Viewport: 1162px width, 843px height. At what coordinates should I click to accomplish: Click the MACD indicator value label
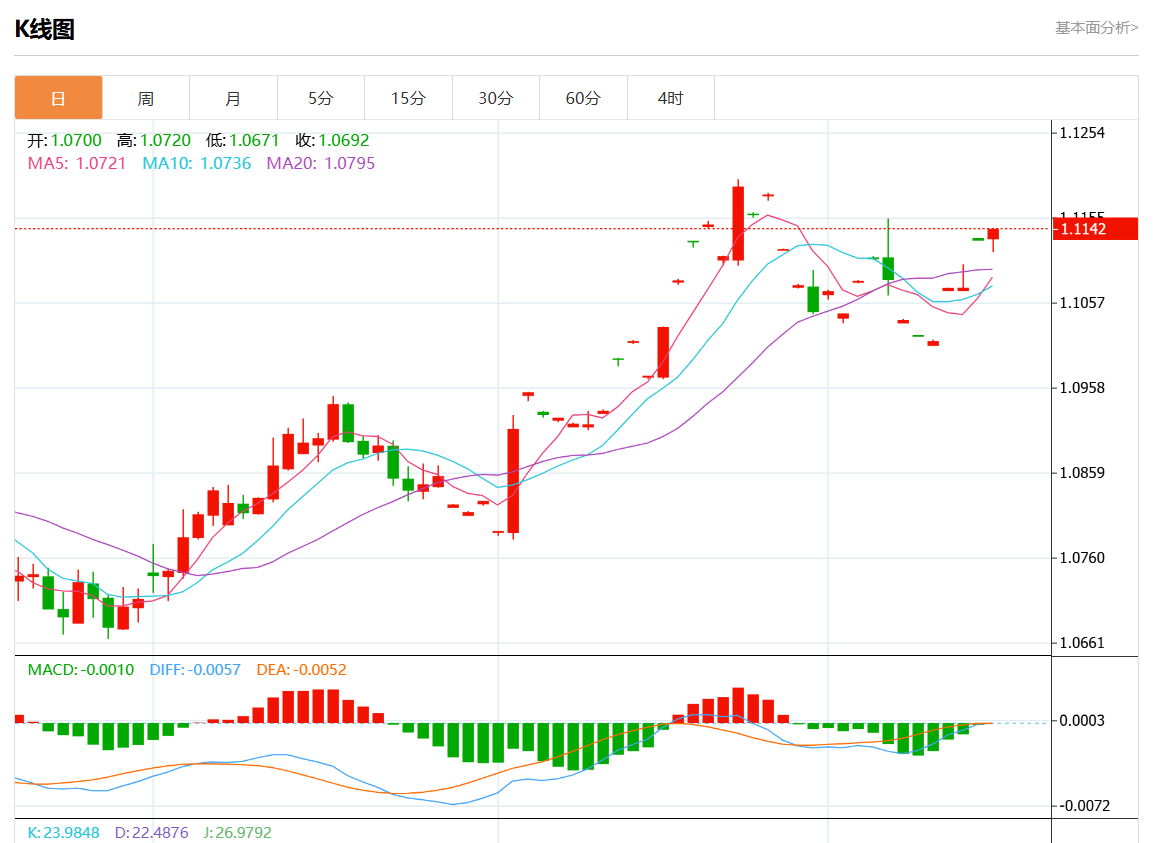[81, 670]
